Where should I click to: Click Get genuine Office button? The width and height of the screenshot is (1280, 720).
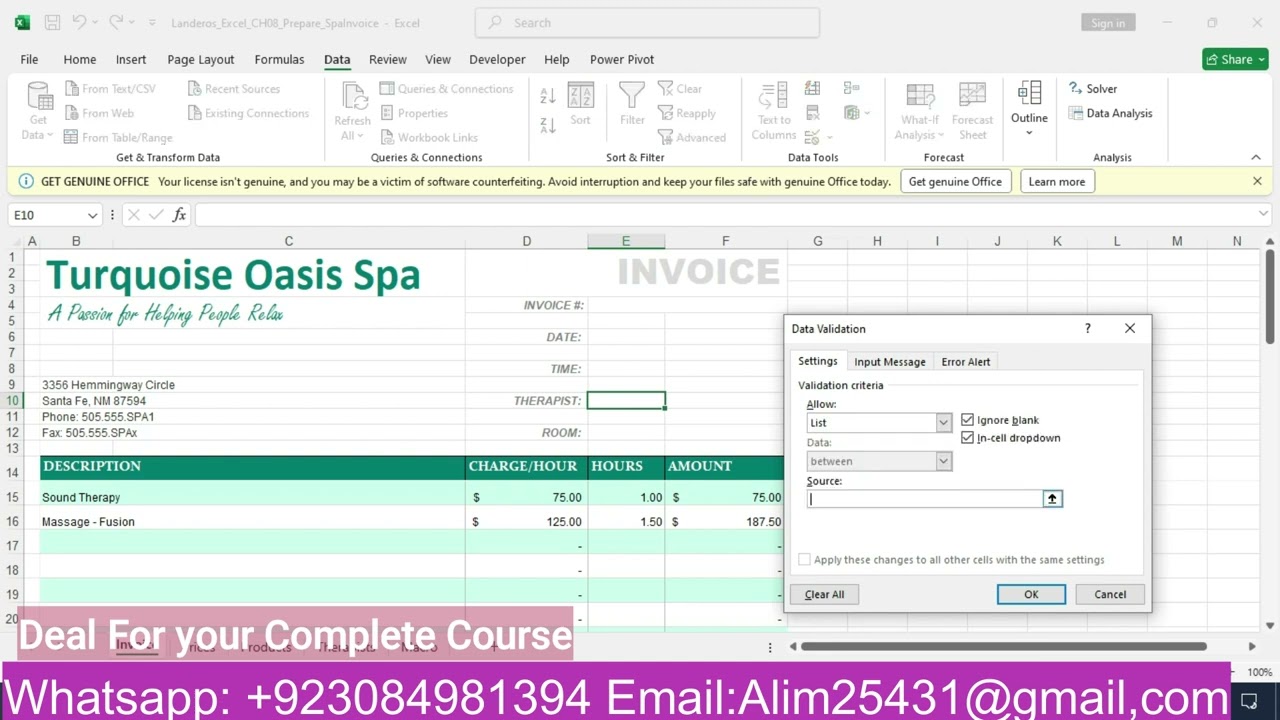(955, 181)
